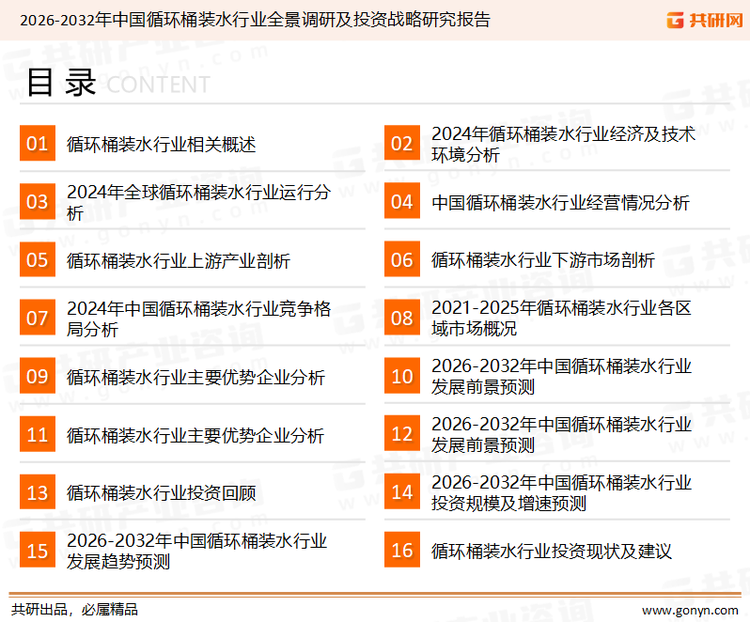The image size is (750, 622).
Task: Click the orange 08 number box
Action: tap(402, 318)
